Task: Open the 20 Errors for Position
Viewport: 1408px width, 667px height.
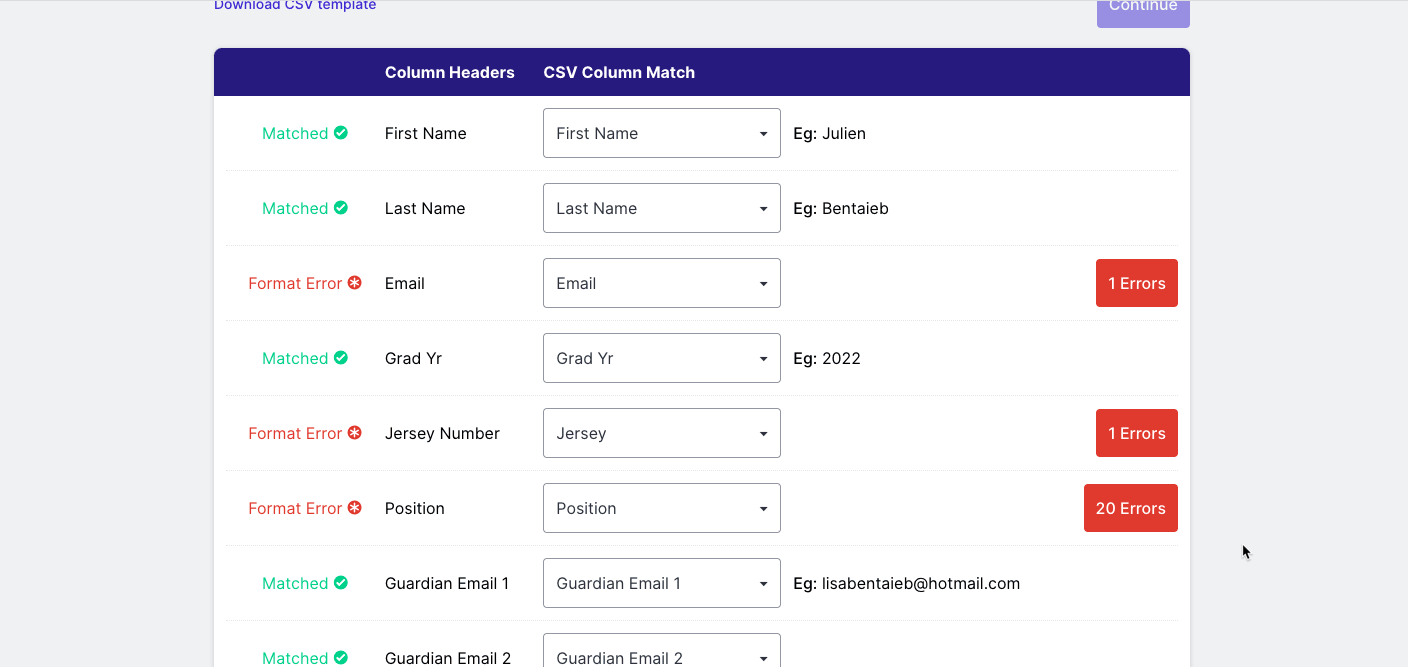Action: click(1131, 508)
